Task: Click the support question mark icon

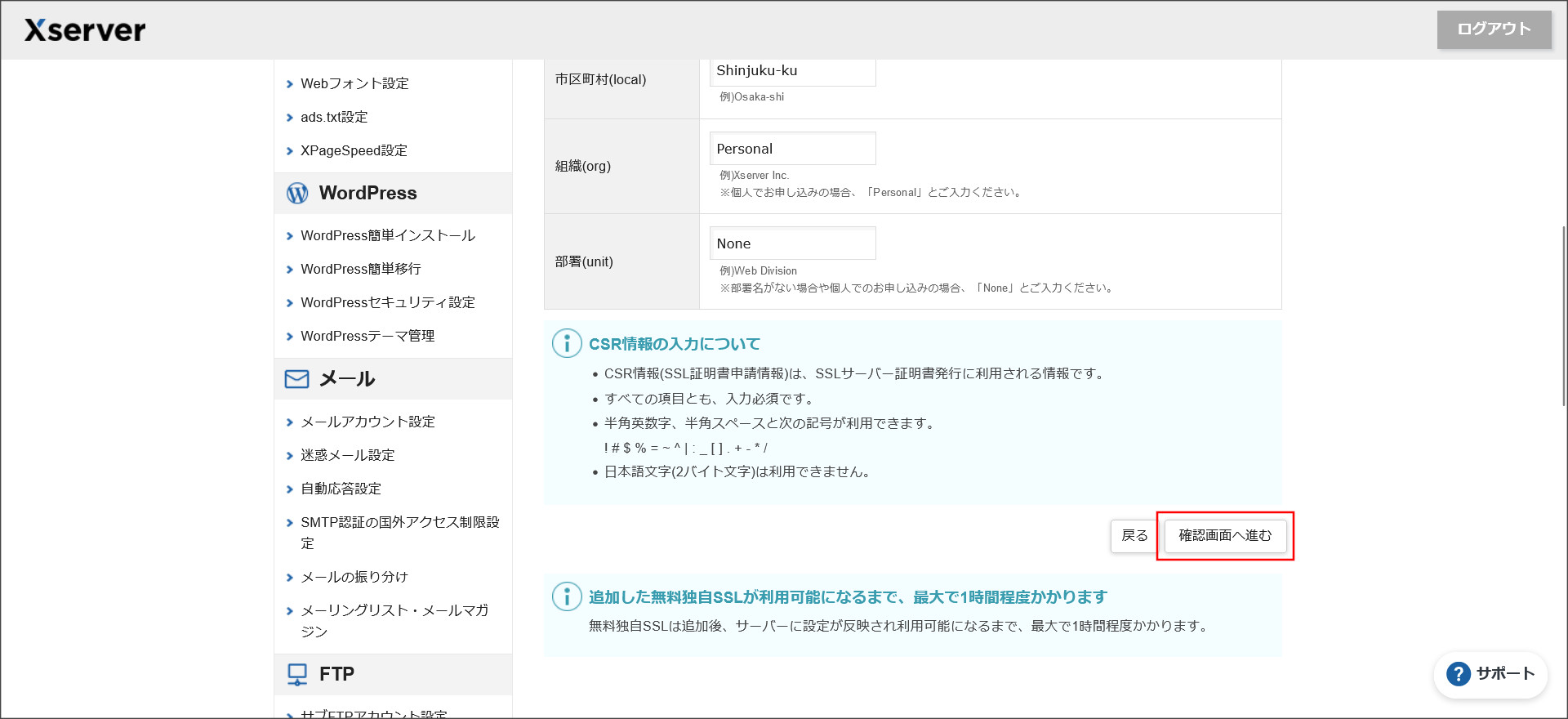Action: click(1458, 674)
